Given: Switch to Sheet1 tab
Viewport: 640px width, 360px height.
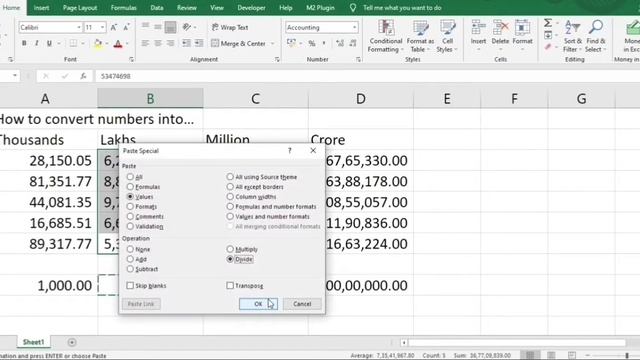Looking at the screenshot, I should (x=33, y=342).
